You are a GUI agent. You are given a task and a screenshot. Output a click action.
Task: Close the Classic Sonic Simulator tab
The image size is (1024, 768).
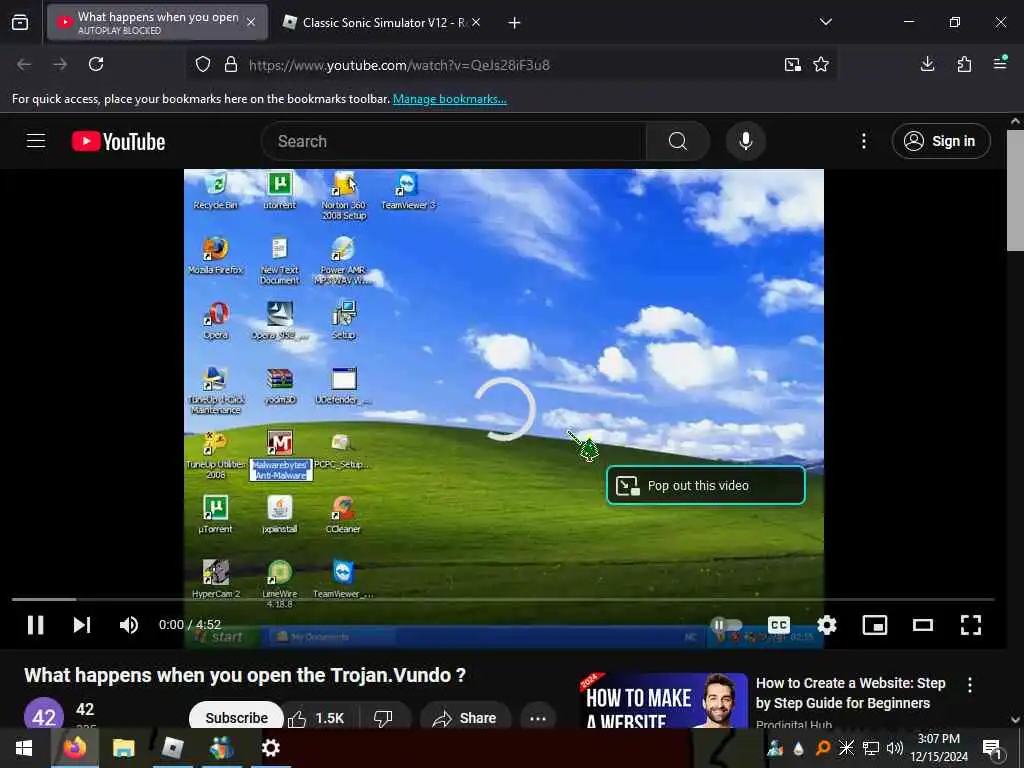[x=476, y=22]
